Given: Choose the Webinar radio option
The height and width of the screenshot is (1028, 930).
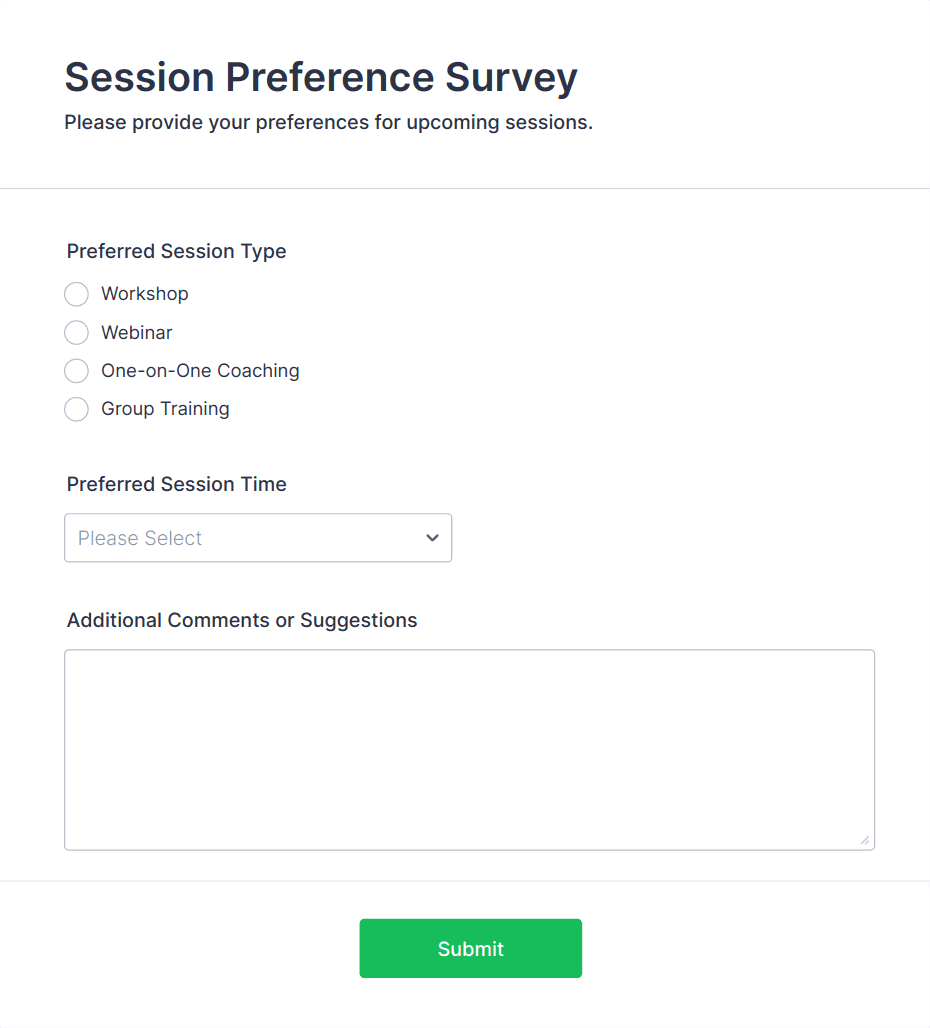Looking at the screenshot, I should (76, 332).
